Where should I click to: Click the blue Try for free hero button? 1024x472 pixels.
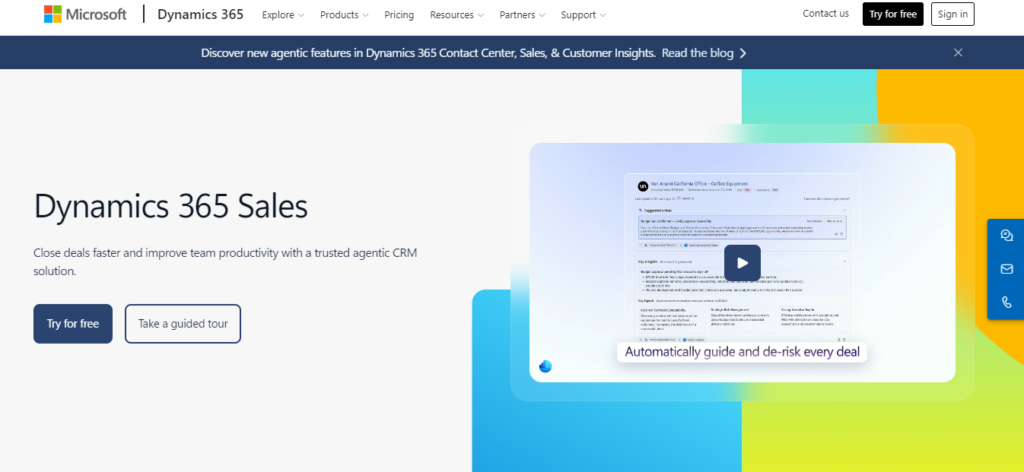(72, 324)
